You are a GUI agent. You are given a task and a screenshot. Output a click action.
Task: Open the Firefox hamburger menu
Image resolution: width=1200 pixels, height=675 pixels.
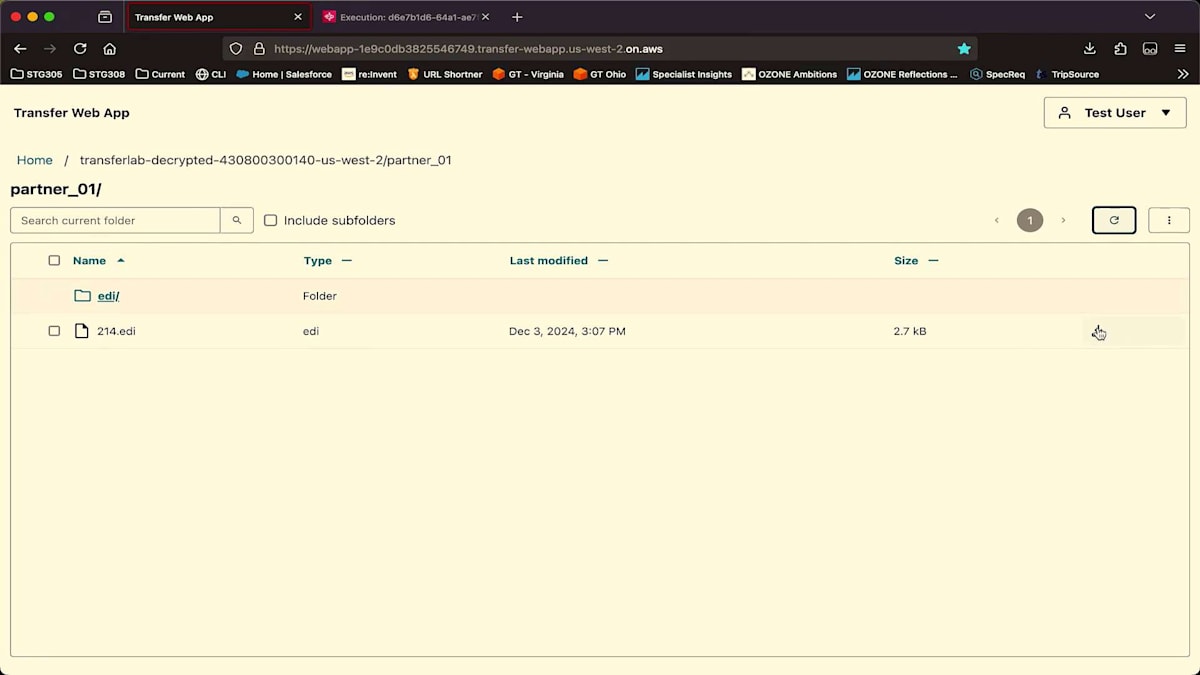coord(1181,48)
